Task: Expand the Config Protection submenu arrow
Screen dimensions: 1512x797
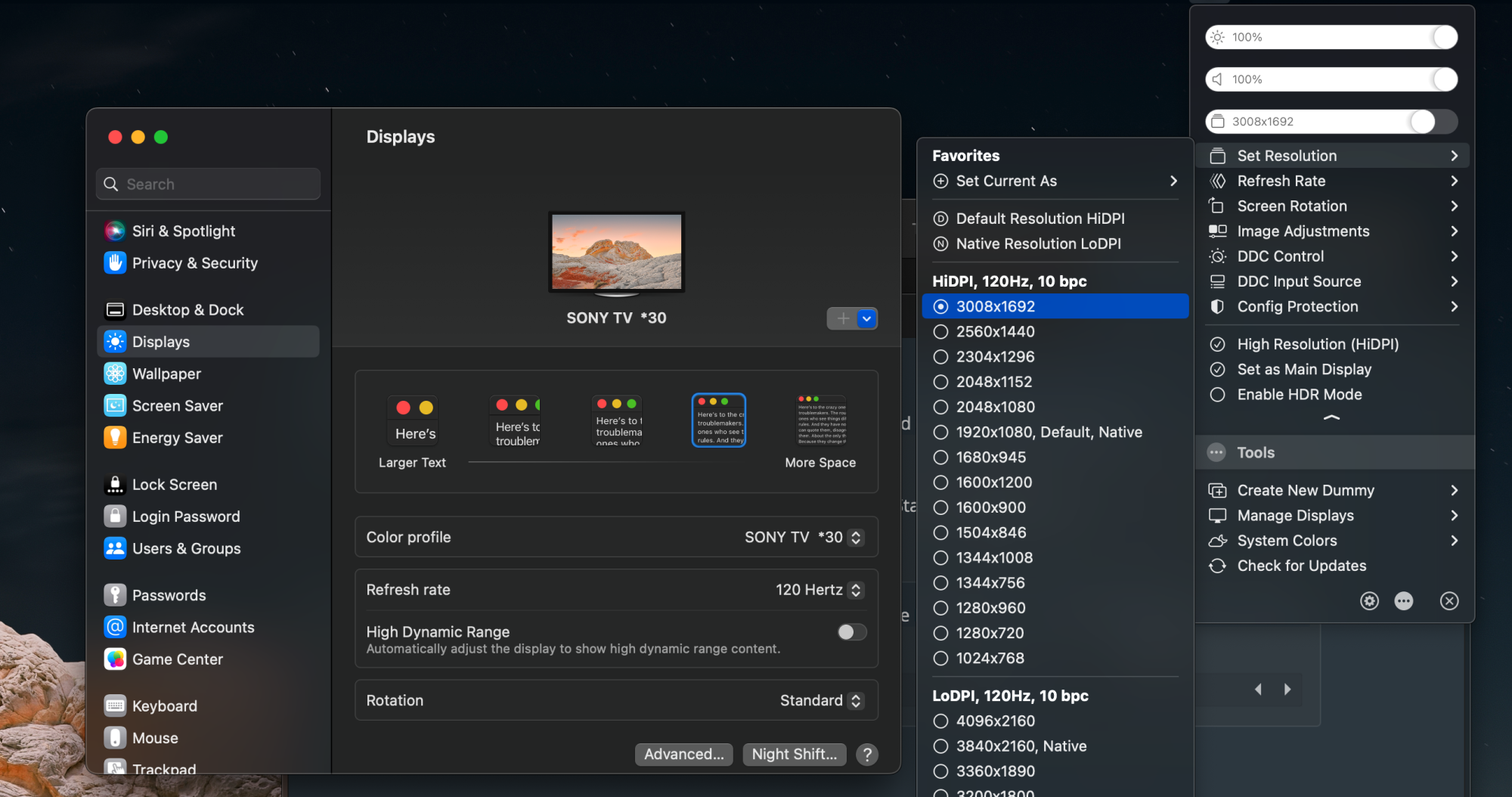Action: coord(1455,306)
